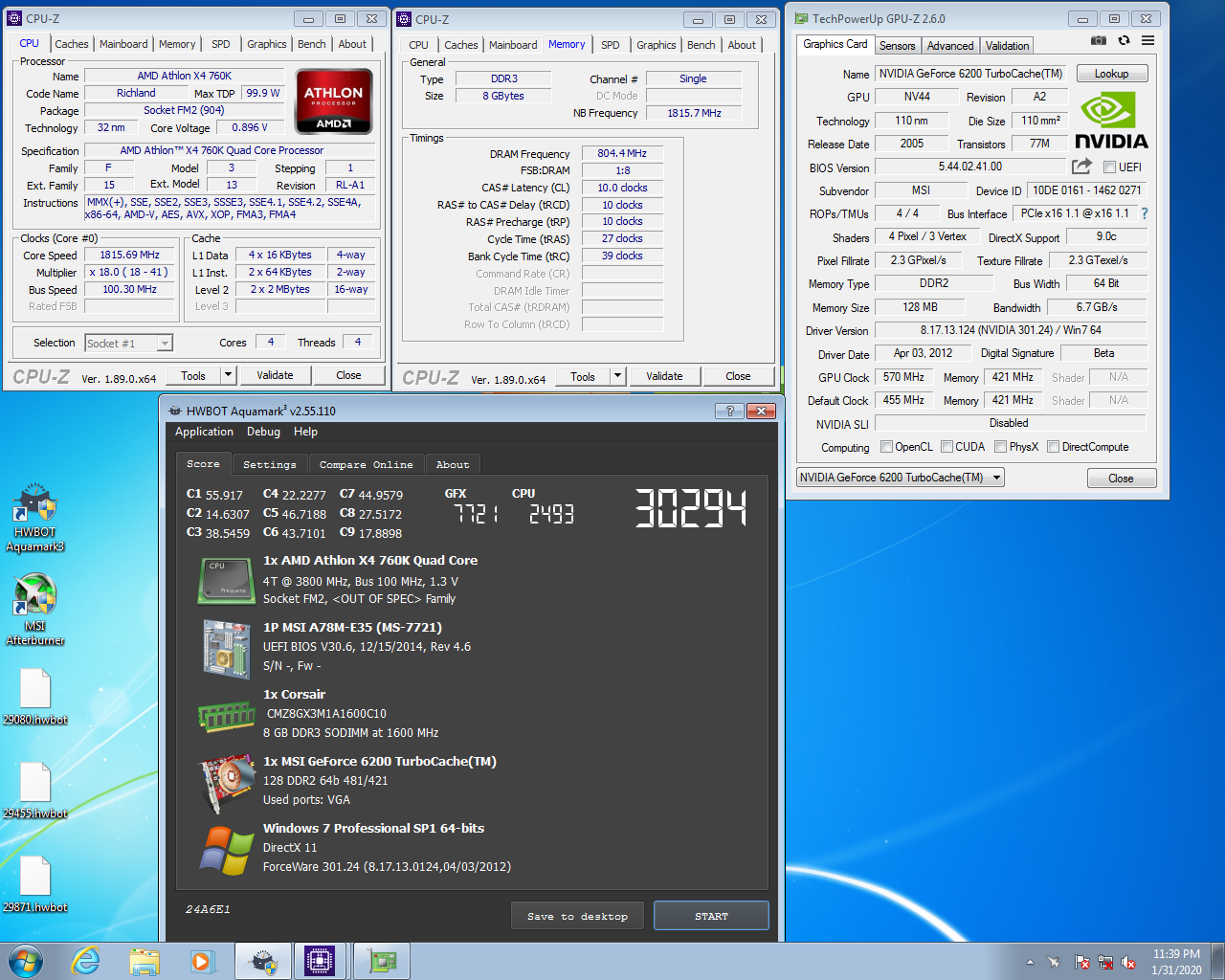Open Tools dropdown arrow in Memory CPU-Z window

pyautogui.click(x=617, y=376)
